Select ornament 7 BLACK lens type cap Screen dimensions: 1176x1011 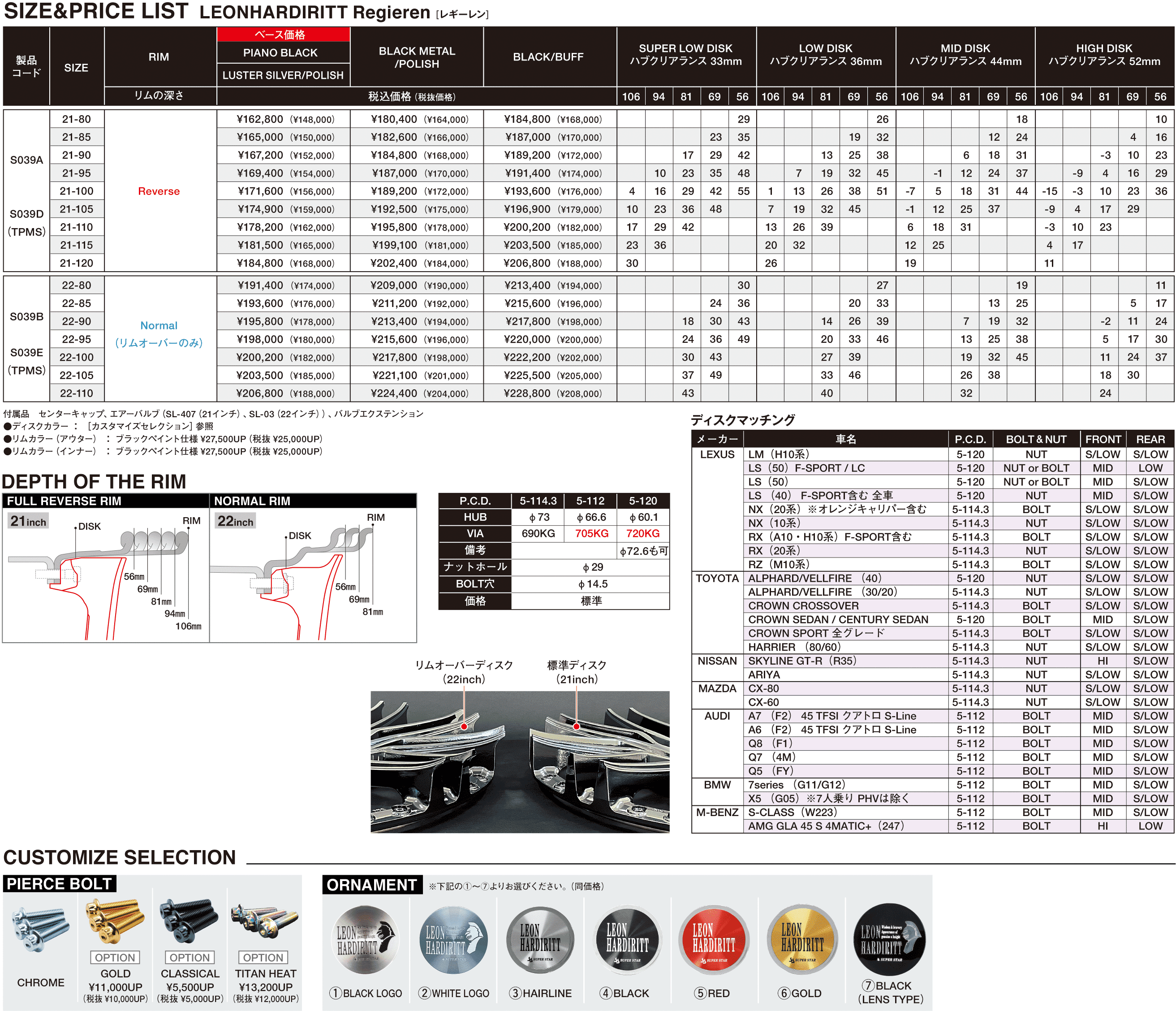[x=889, y=939]
